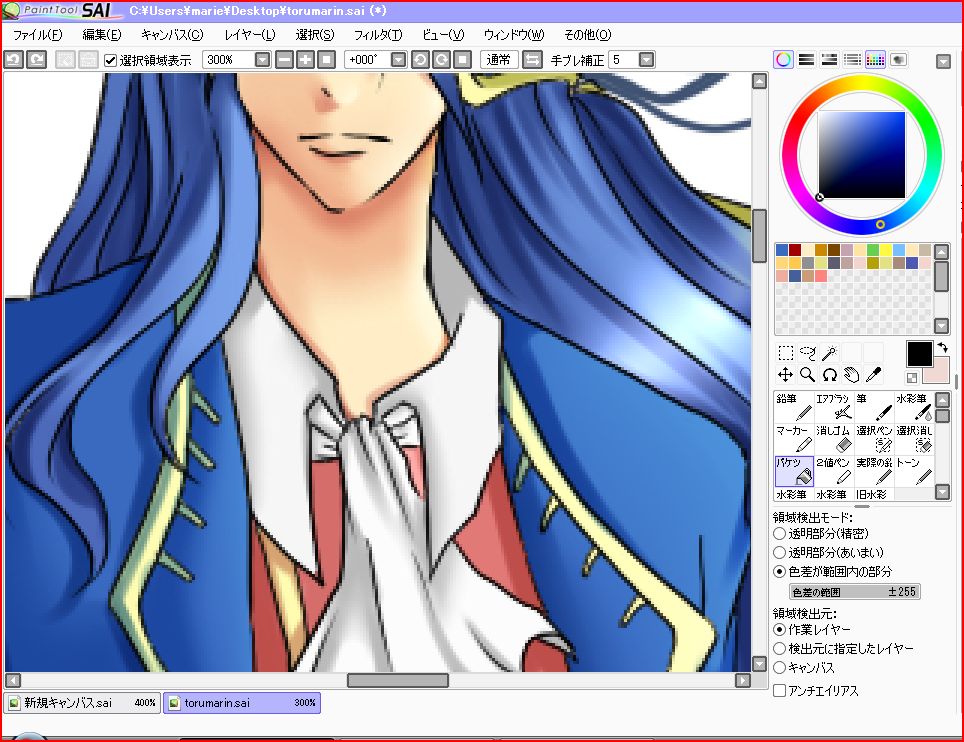The image size is (964, 742).
Task: Select 透明部分(あいまい) detection mode
Action: 780,553
